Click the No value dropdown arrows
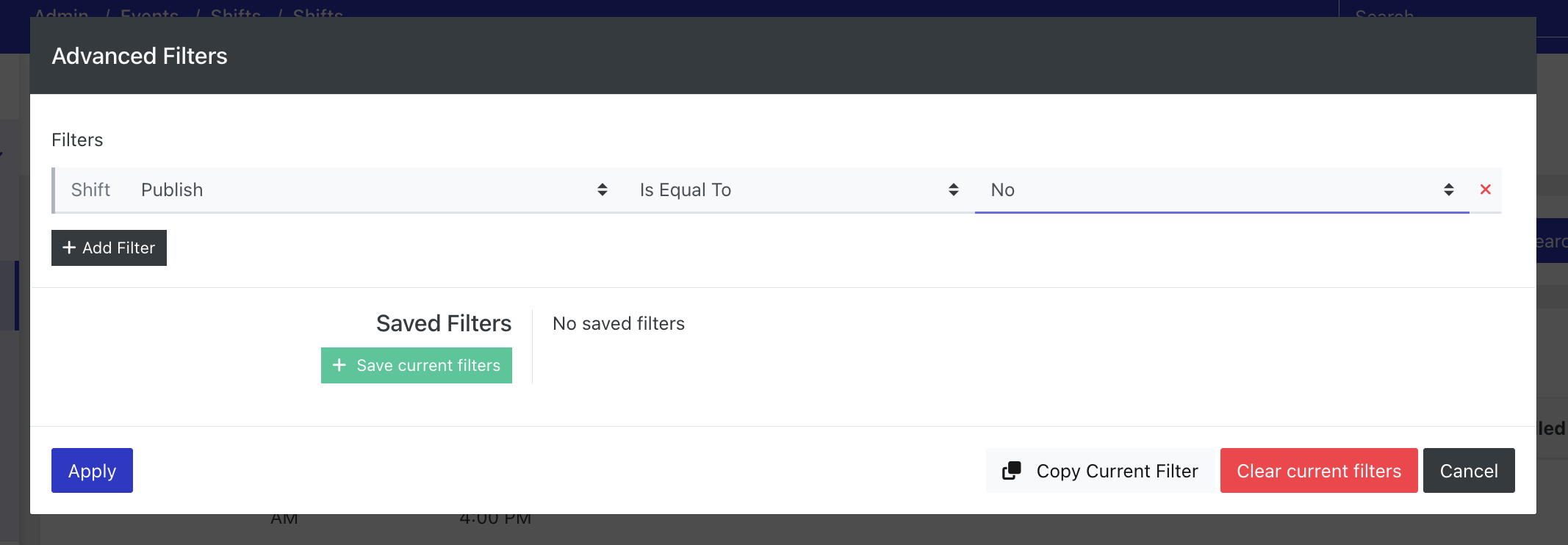Image resolution: width=1568 pixels, height=545 pixels. [x=1449, y=190]
